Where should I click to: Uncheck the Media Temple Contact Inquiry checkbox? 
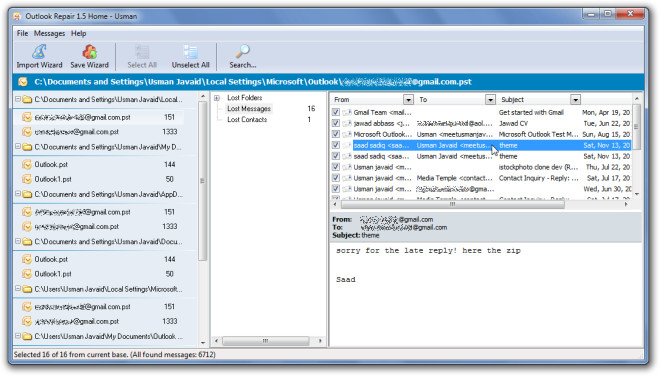(x=335, y=178)
